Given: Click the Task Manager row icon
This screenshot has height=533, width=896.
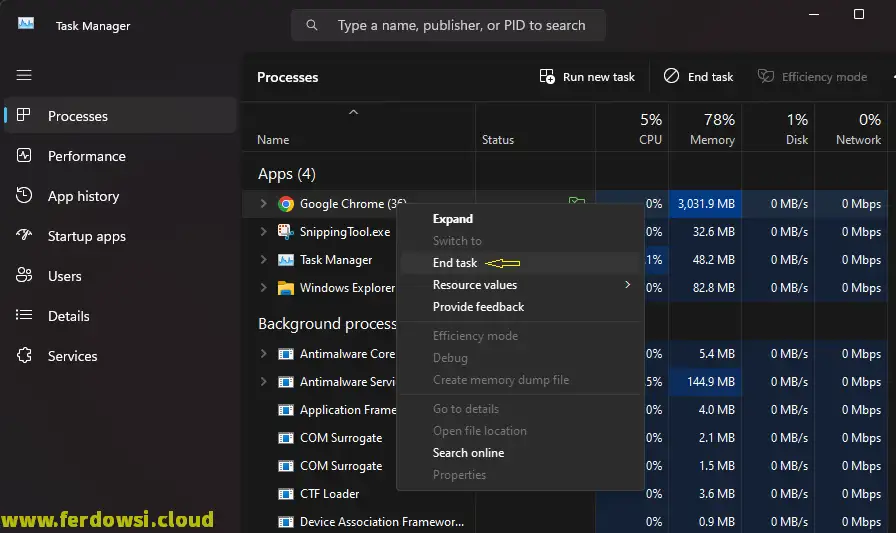Looking at the screenshot, I should point(286,260).
